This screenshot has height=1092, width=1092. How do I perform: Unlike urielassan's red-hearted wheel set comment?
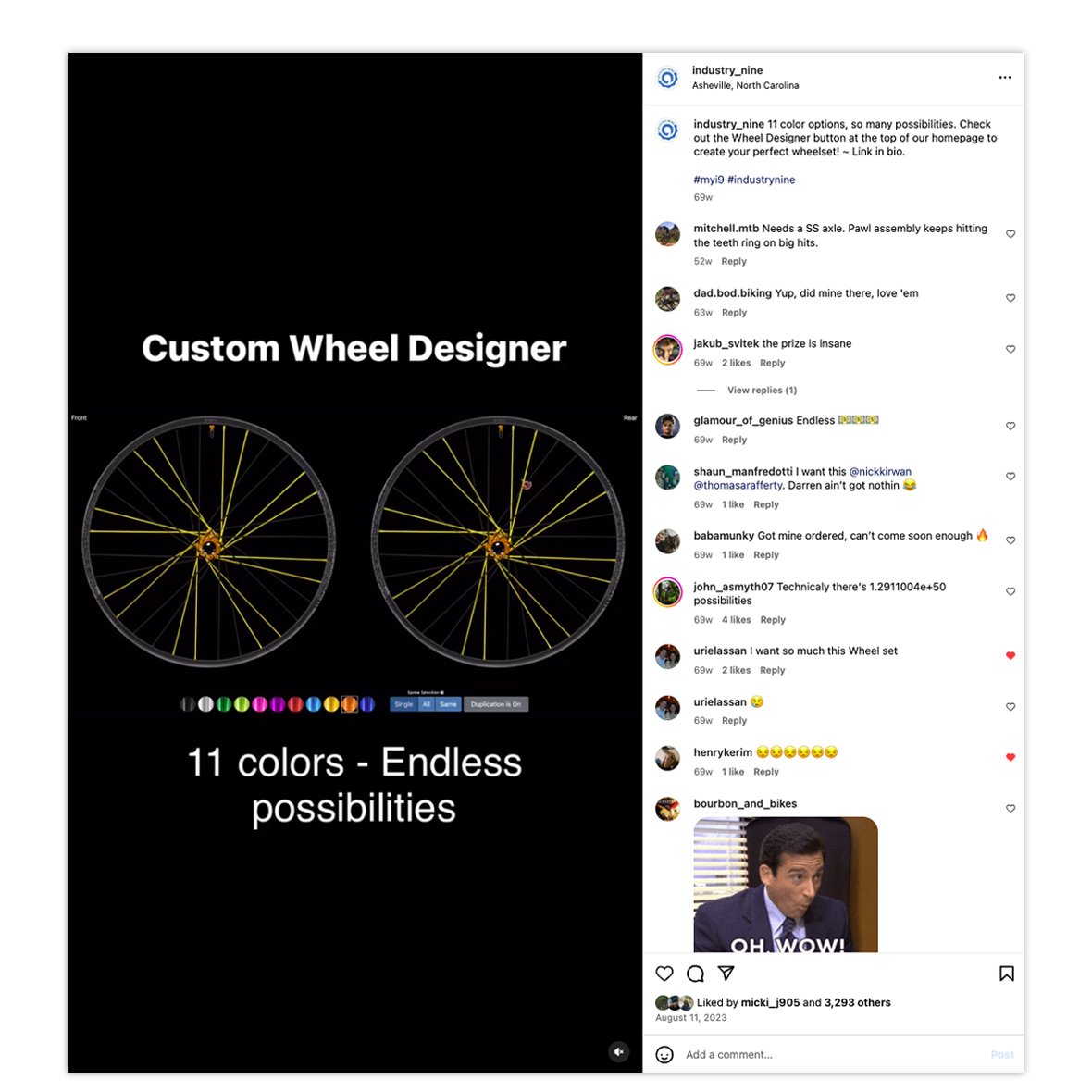tap(1011, 655)
